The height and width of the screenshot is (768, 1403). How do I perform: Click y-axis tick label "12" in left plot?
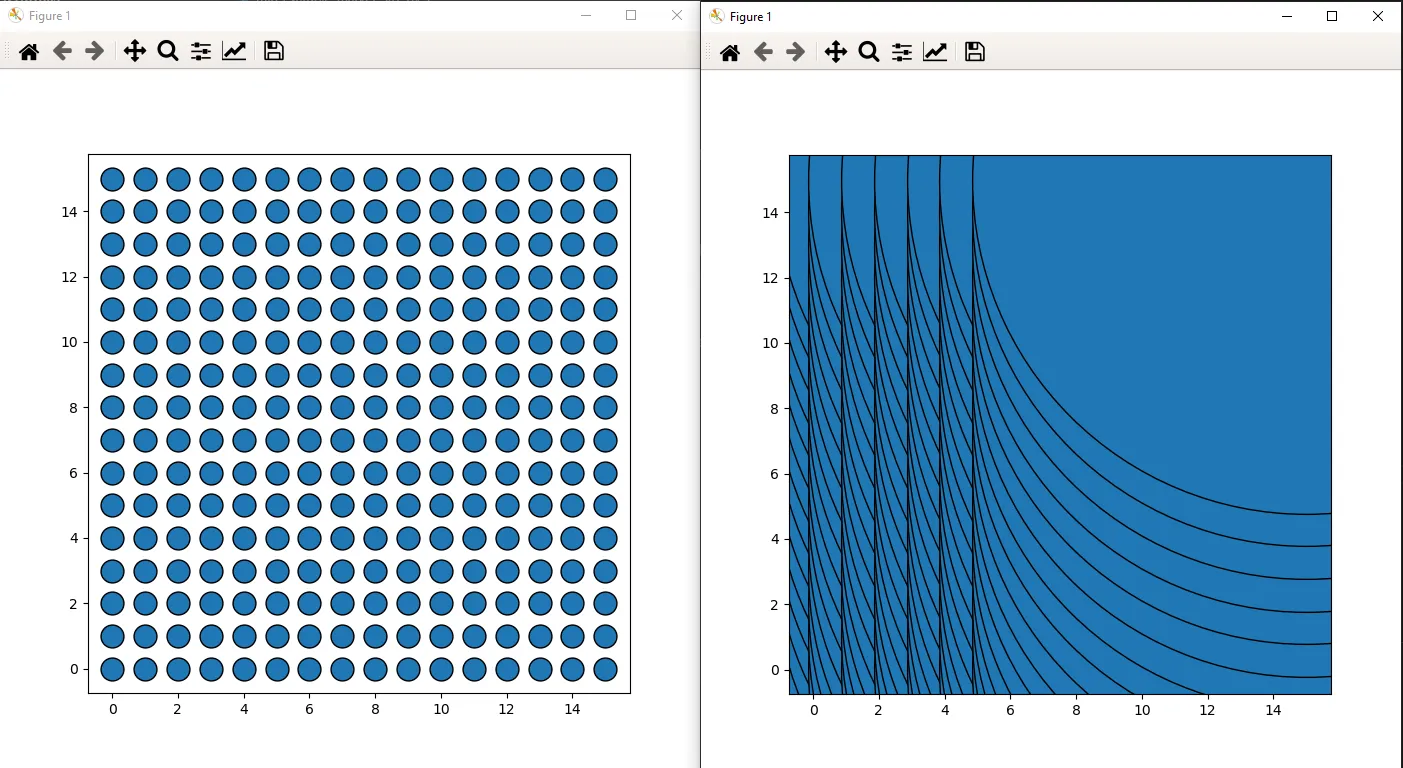[x=69, y=277]
